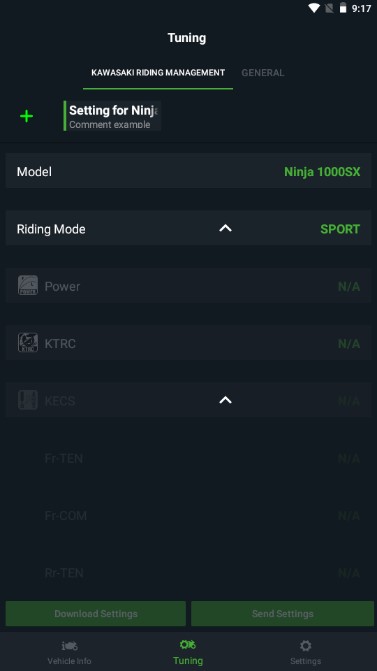Switch to the GENERAL tab
This screenshot has width=377, height=671.
[x=263, y=73]
